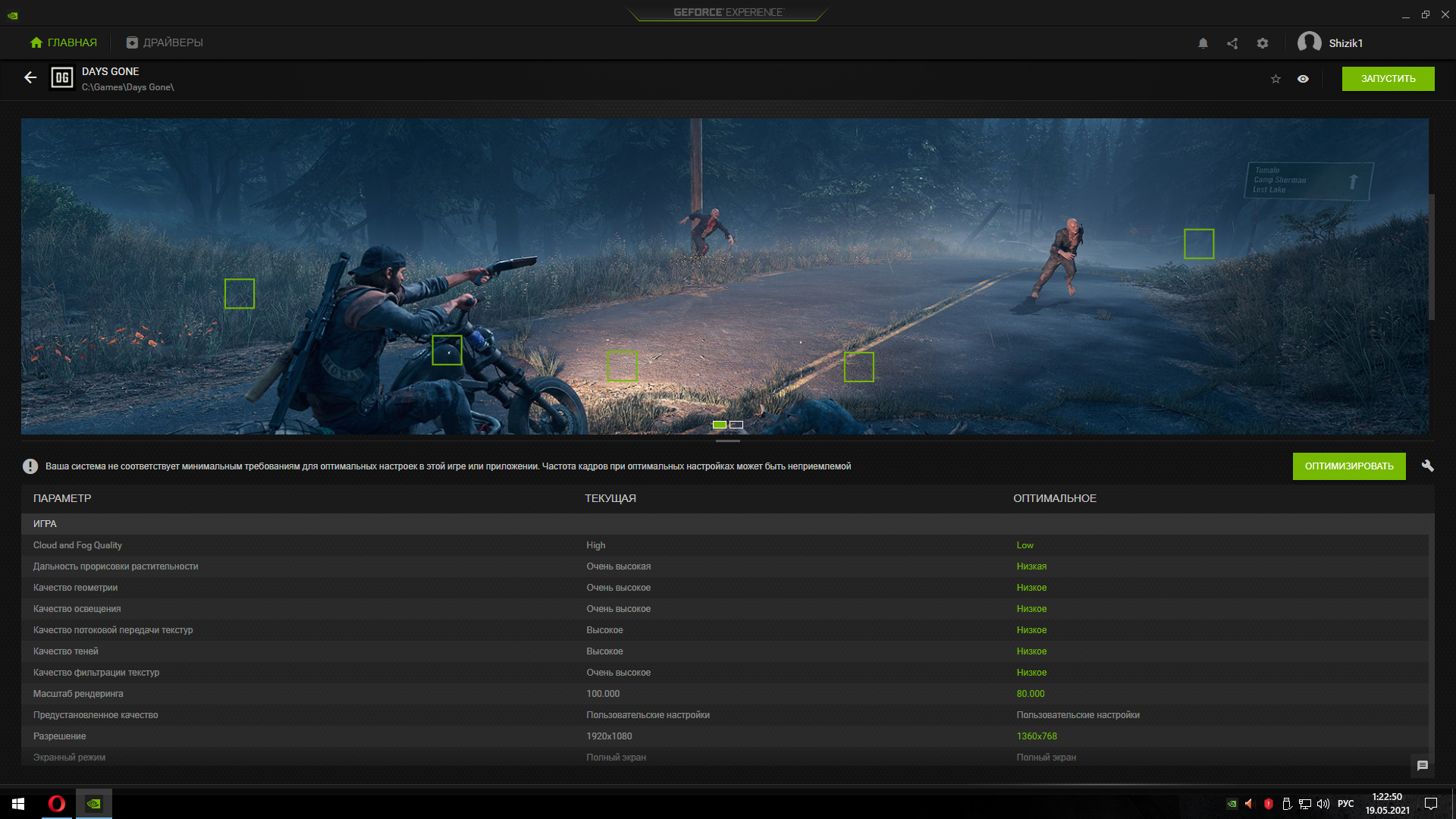Open the Главная tab

tap(64, 42)
